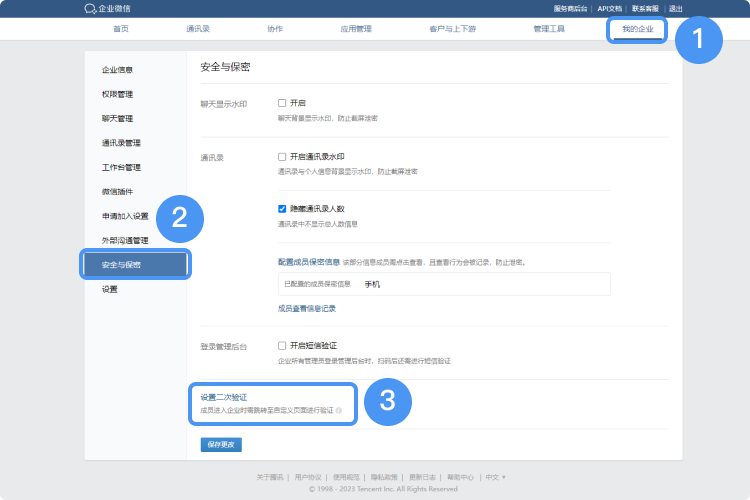Click the blue number 1 badge
Screen dimensions: 750x500
point(697,41)
